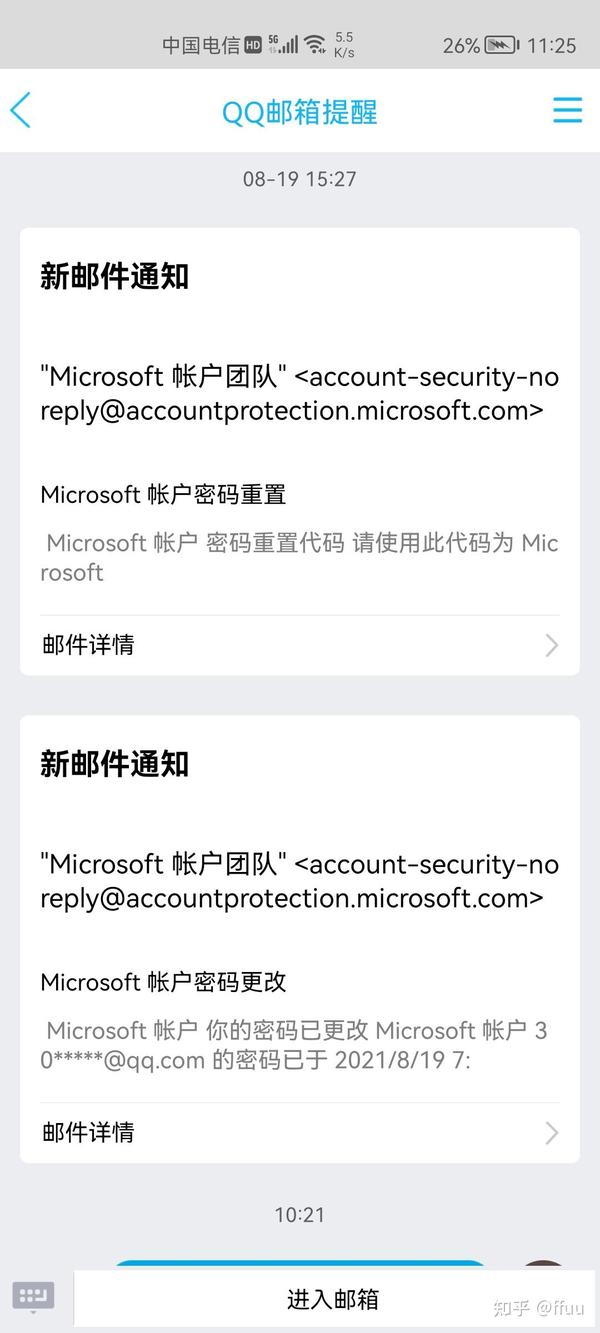Tap the Wi-Fi signal icon
The width and height of the screenshot is (600, 1333).
click(315, 44)
